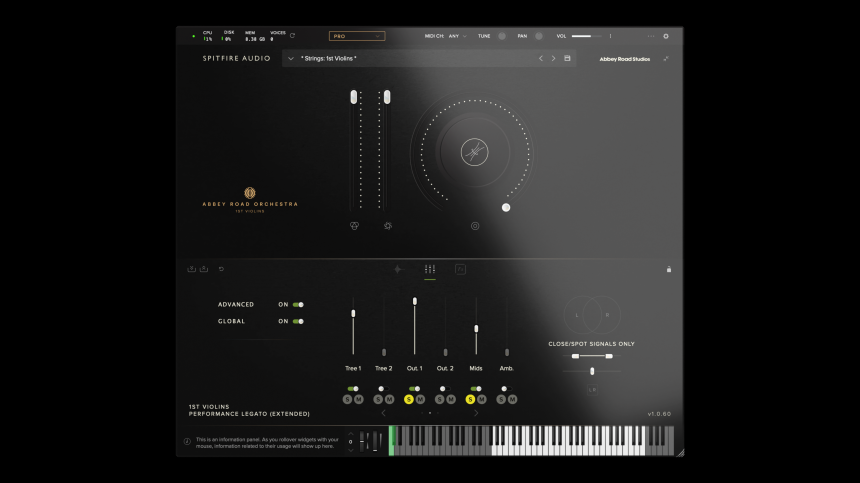860x483 pixels.
Task: Click the undo reset arrow icon
Action: (x=222, y=269)
